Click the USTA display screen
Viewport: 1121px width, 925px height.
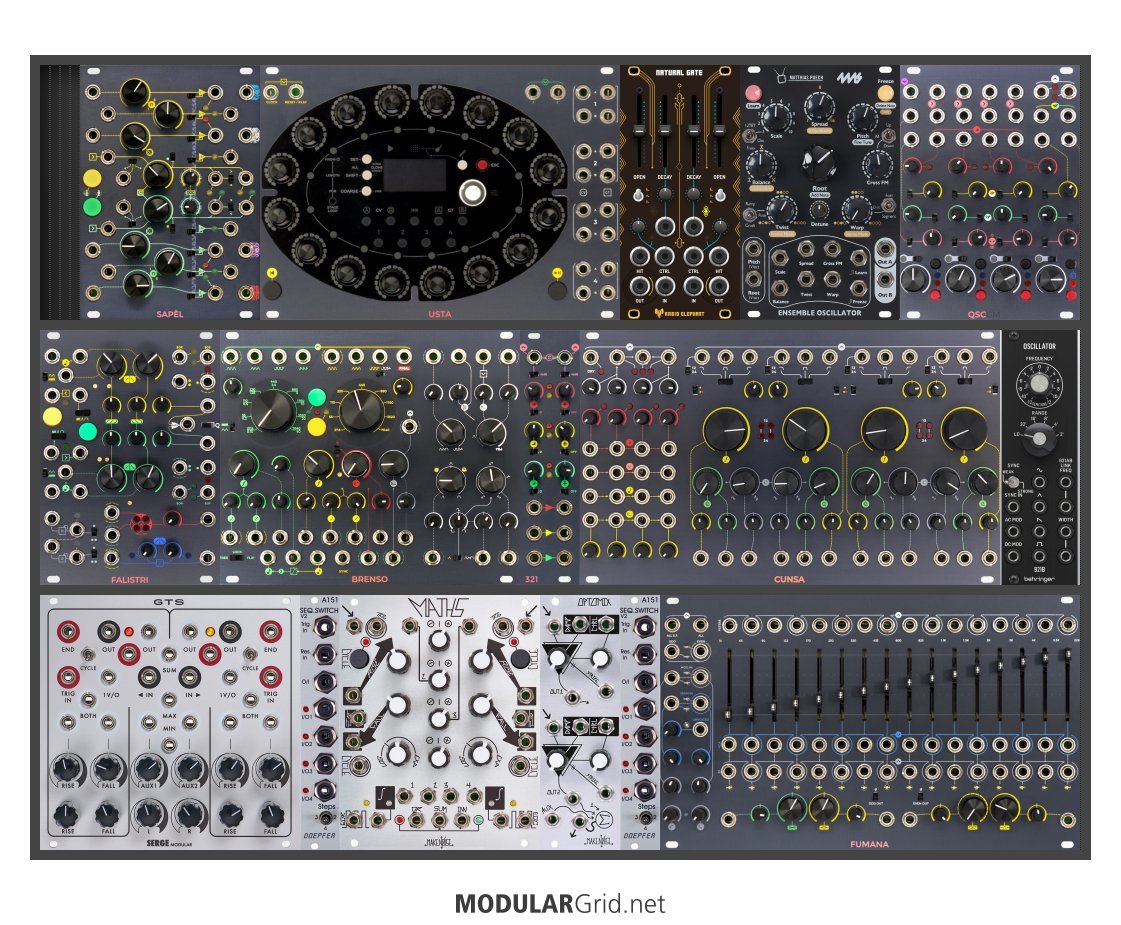tap(414, 176)
